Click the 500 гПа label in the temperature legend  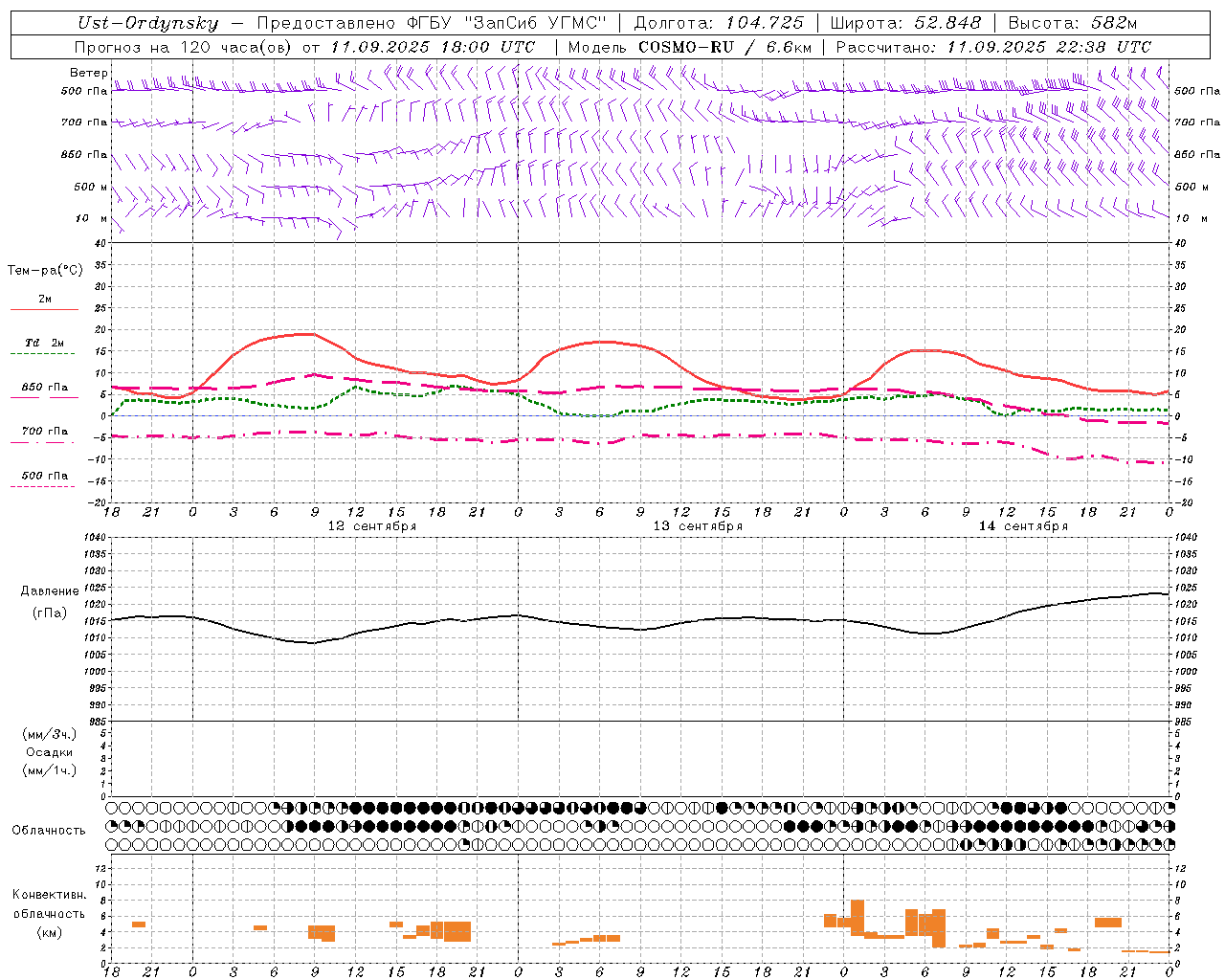45,476
